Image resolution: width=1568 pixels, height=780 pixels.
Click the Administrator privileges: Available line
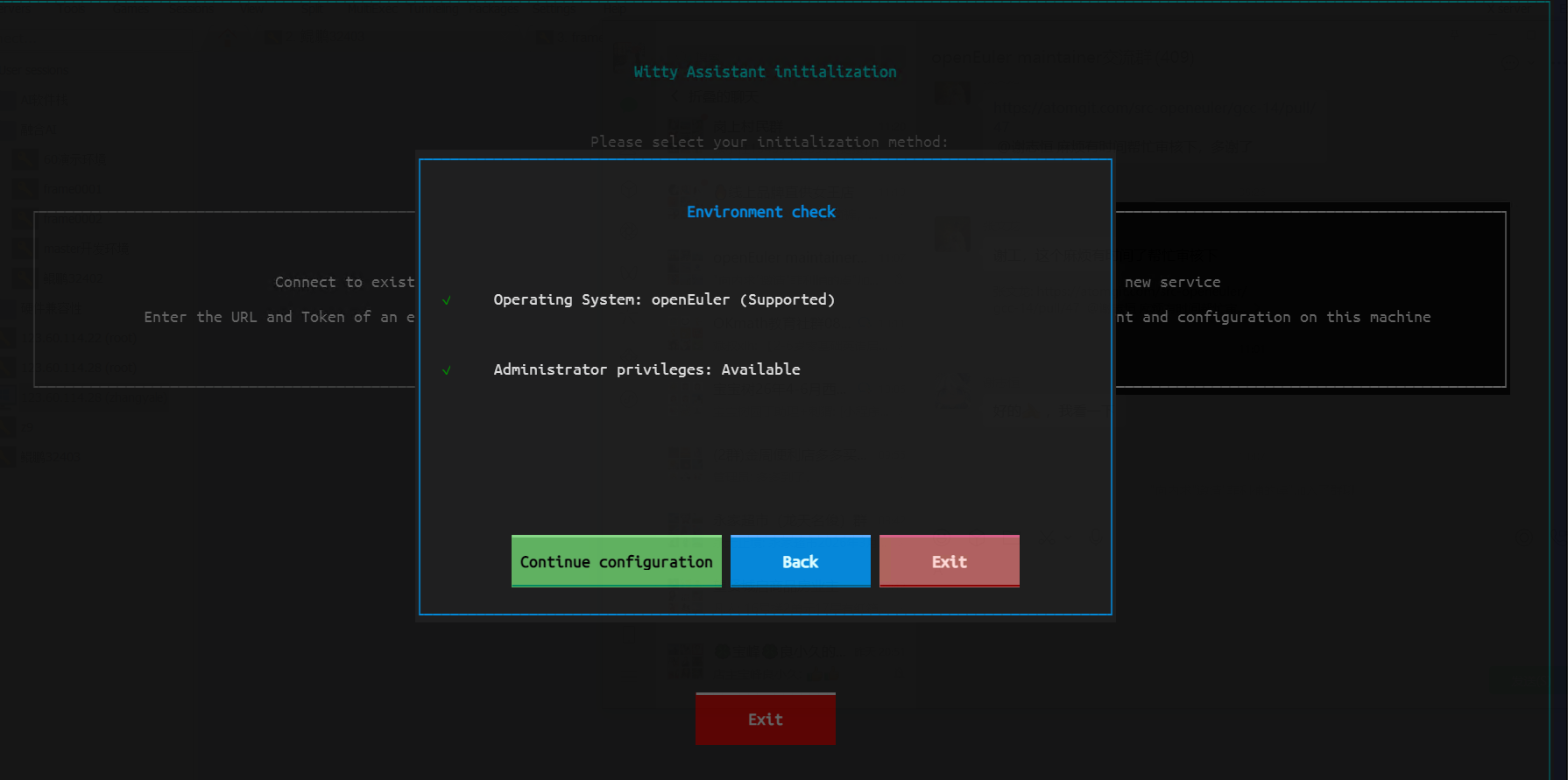(x=646, y=369)
